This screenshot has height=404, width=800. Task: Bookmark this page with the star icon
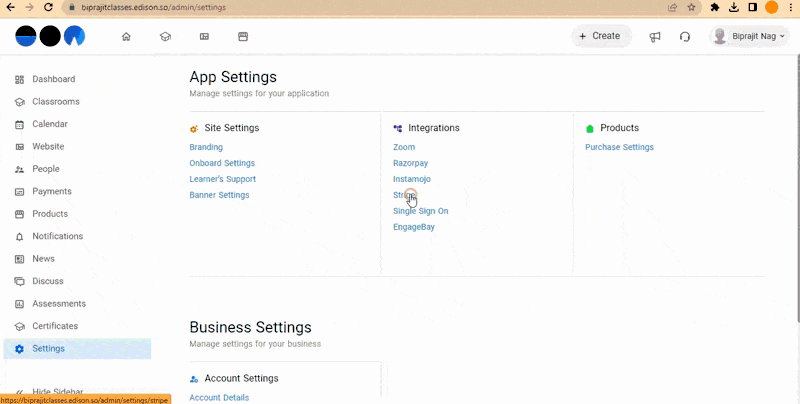pyautogui.click(x=691, y=7)
